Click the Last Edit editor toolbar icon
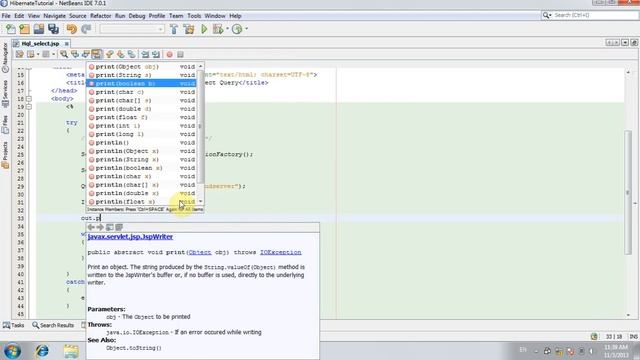The width and height of the screenshot is (640, 360). pos(20,54)
